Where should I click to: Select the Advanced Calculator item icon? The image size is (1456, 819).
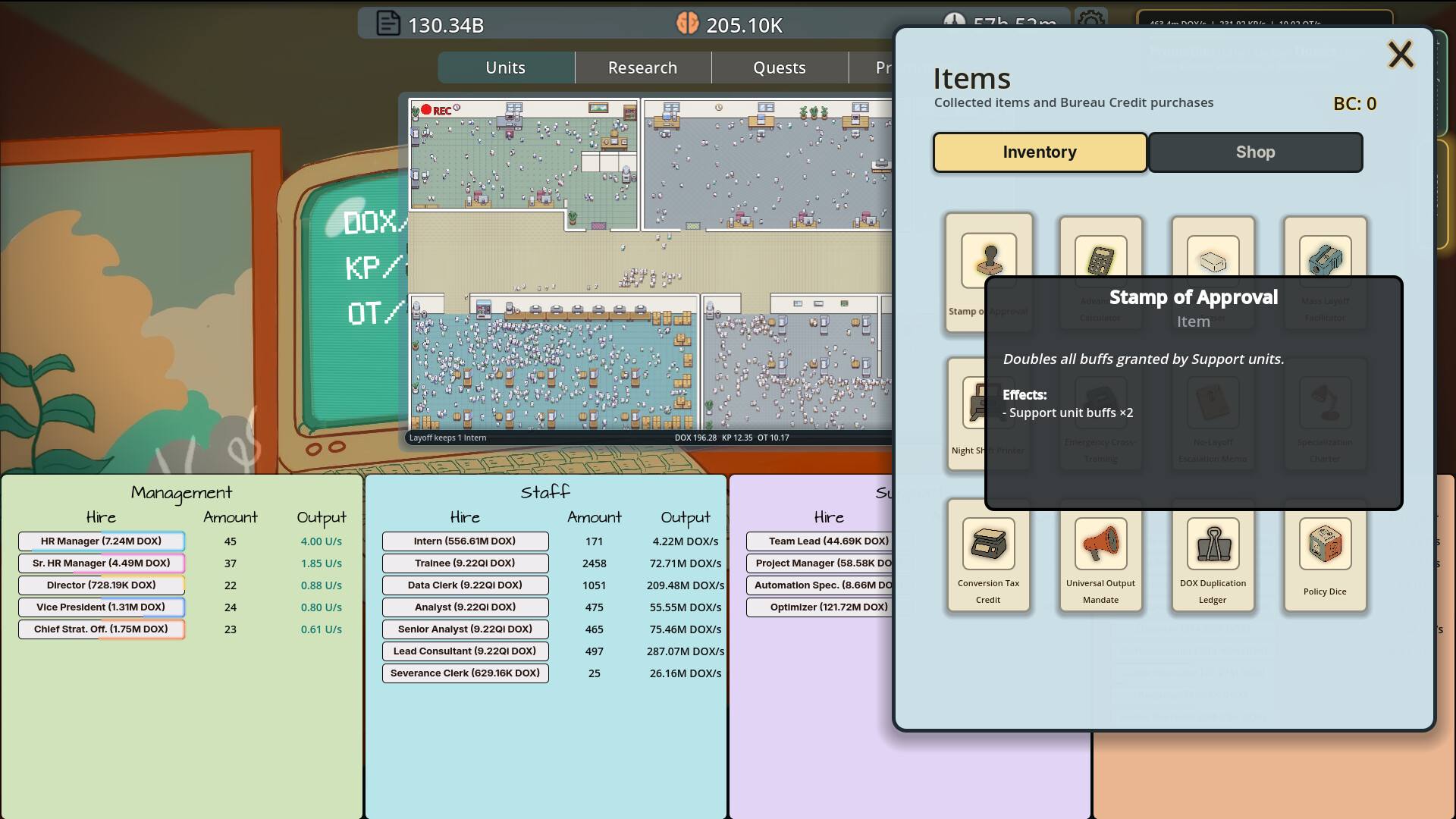[1100, 257]
